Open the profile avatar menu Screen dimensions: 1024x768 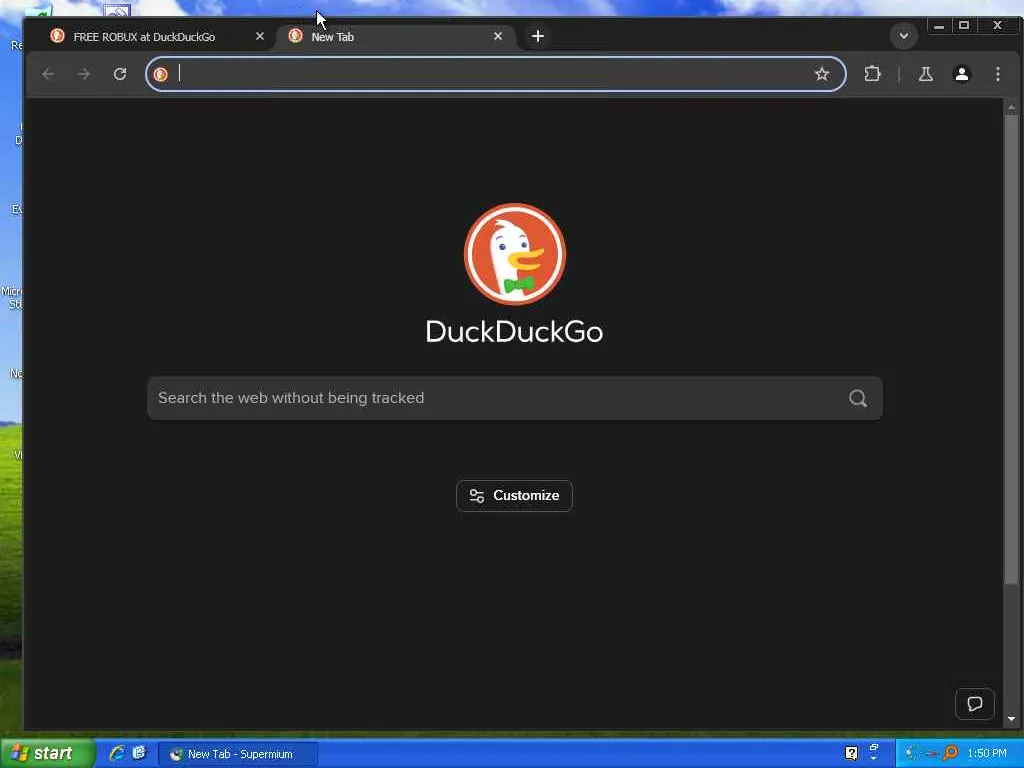coord(961,74)
